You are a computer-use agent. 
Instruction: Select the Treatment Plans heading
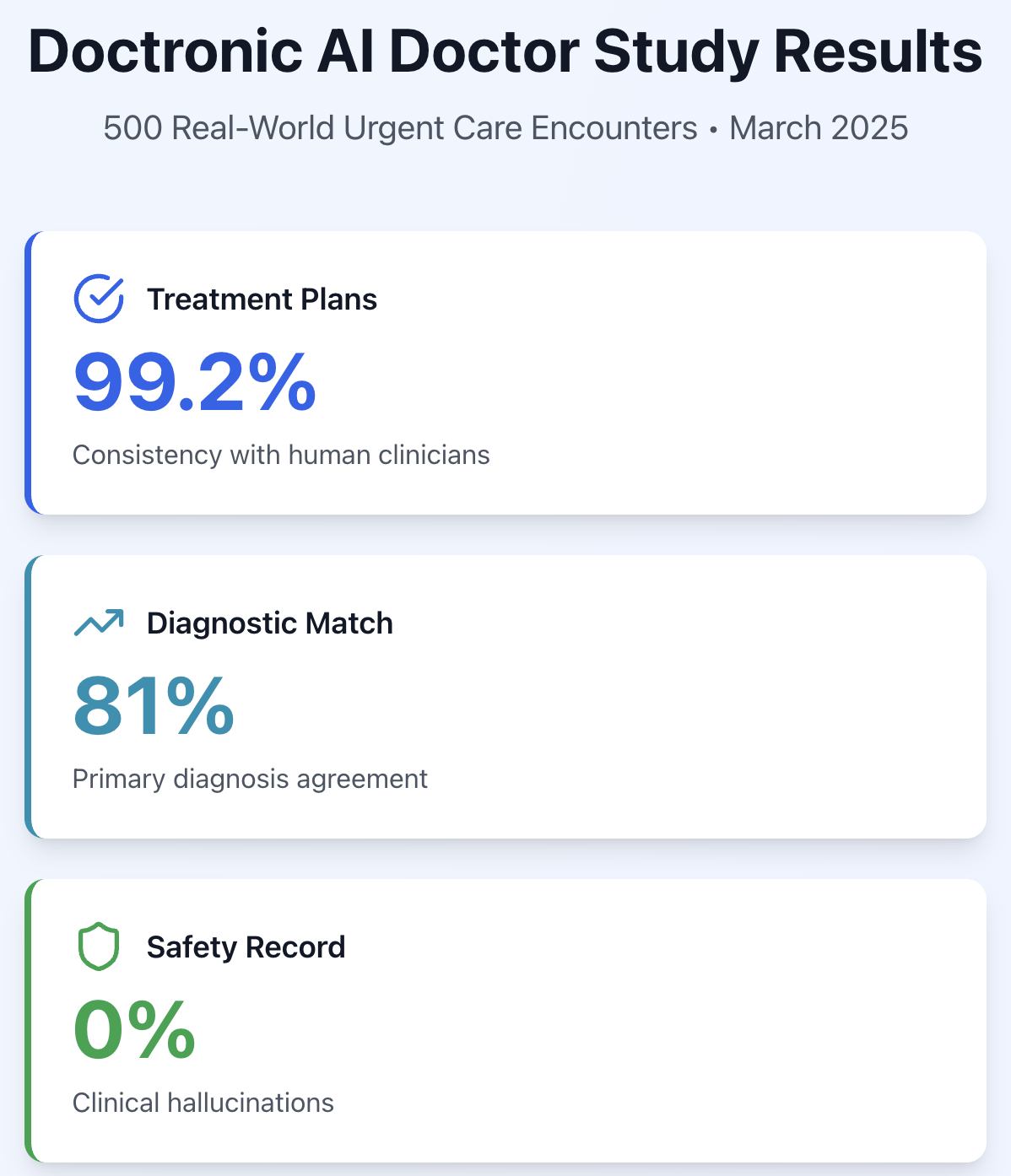coord(262,299)
